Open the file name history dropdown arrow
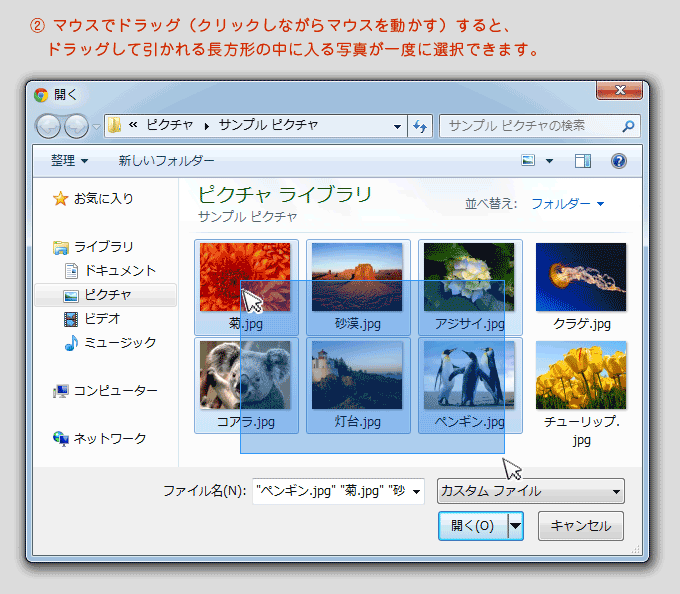The image size is (680, 594). click(x=416, y=492)
